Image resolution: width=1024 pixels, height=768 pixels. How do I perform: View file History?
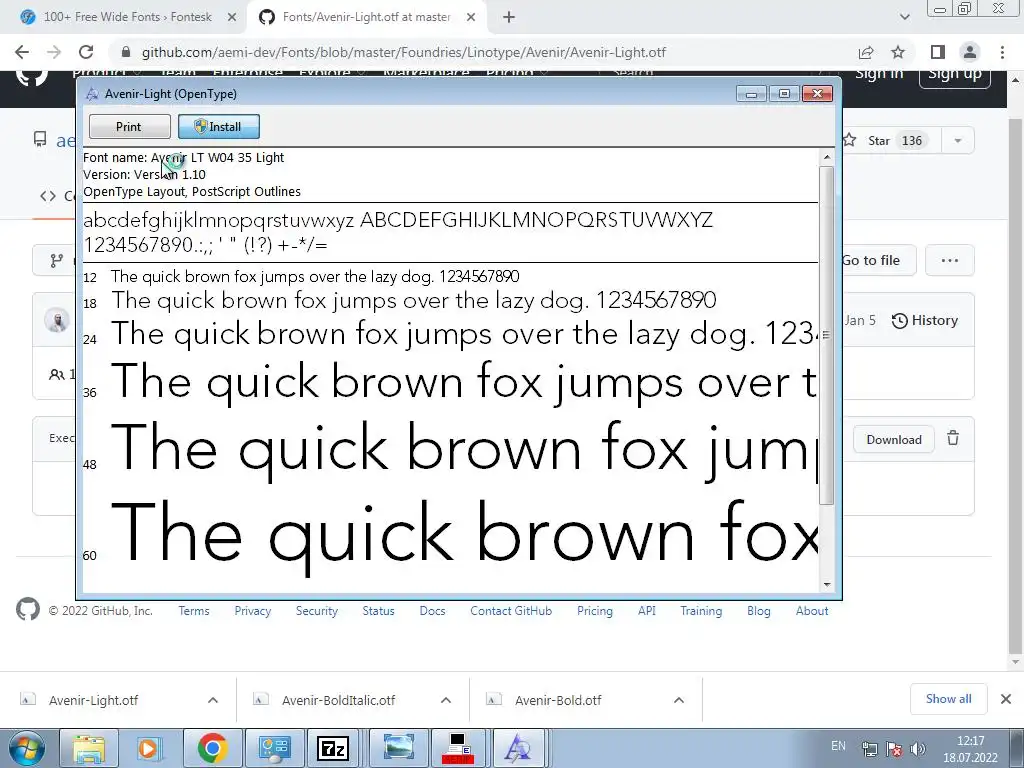pyautogui.click(x=925, y=320)
